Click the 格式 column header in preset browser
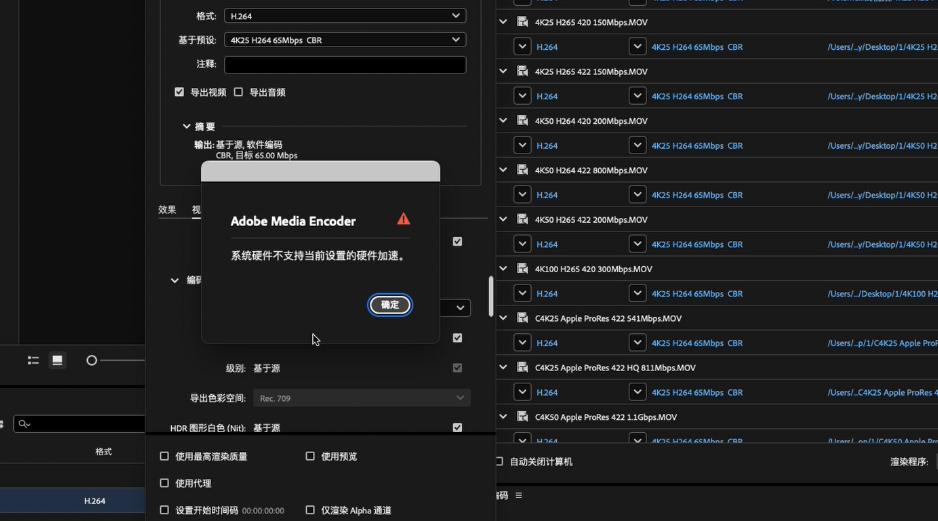The image size is (938, 521). pos(103,452)
